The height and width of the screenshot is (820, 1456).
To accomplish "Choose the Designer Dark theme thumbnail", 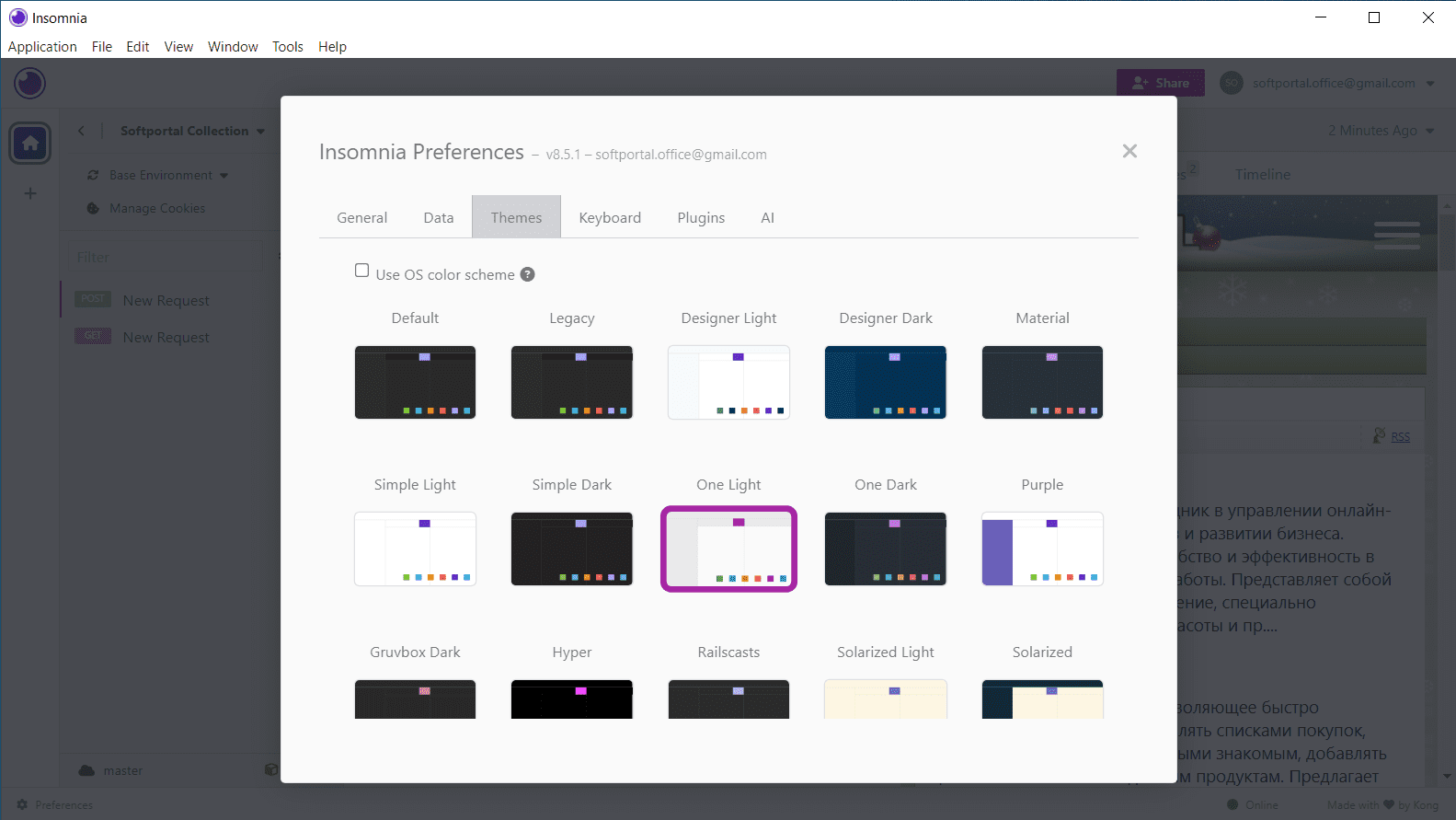I will click(x=886, y=382).
